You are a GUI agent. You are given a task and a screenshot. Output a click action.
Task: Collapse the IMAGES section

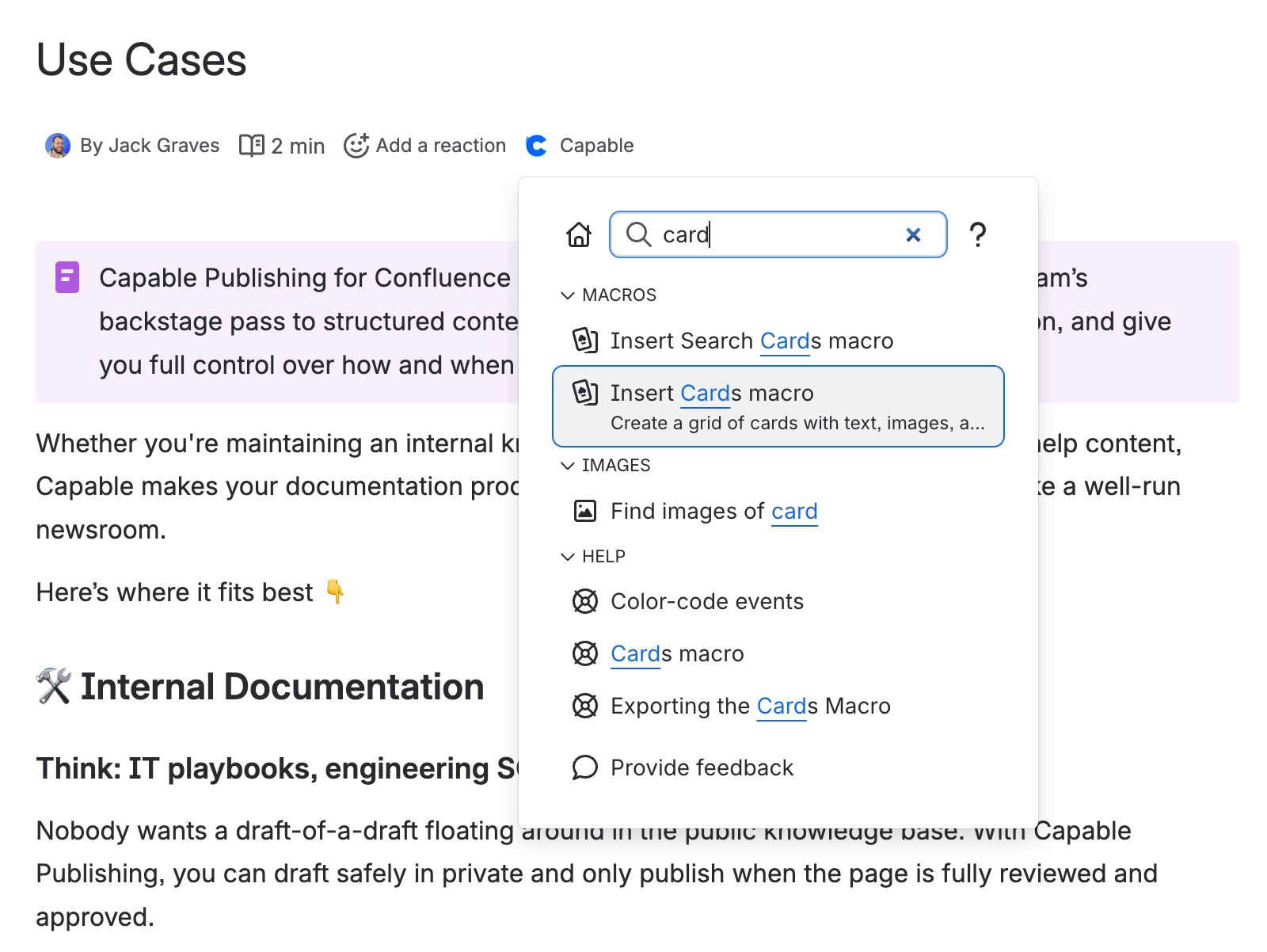coord(567,466)
